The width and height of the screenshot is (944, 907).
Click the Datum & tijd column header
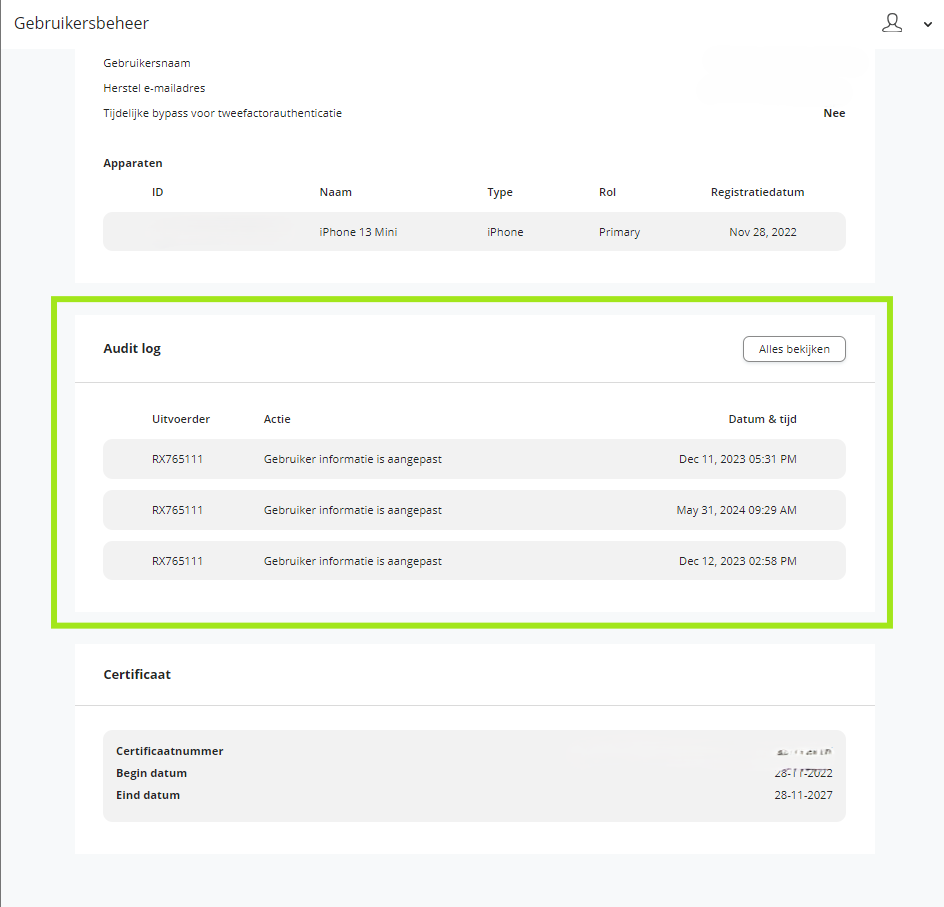tap(762, 419)
